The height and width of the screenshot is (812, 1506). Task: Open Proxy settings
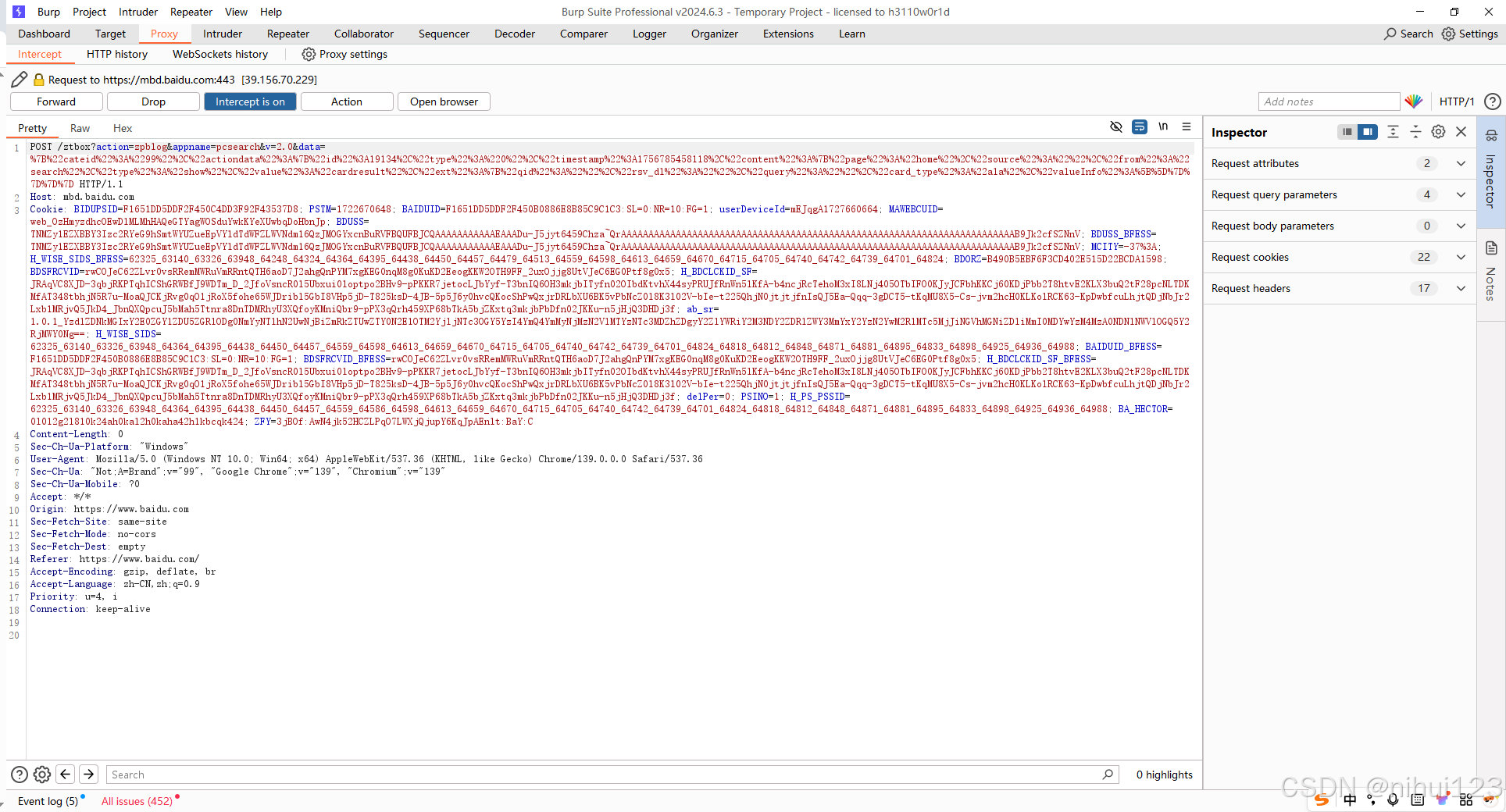click(344, 54)
